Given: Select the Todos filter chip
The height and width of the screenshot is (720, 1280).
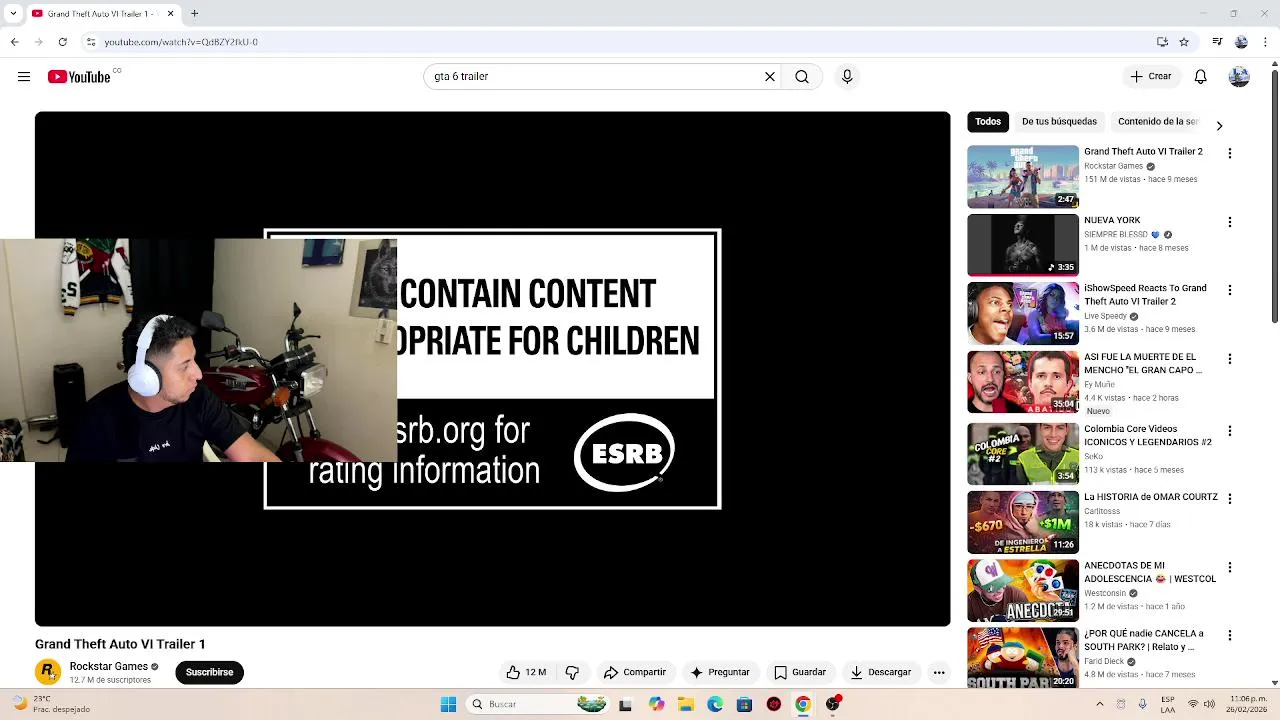Looking at the screenshot, I should (988, 122).
